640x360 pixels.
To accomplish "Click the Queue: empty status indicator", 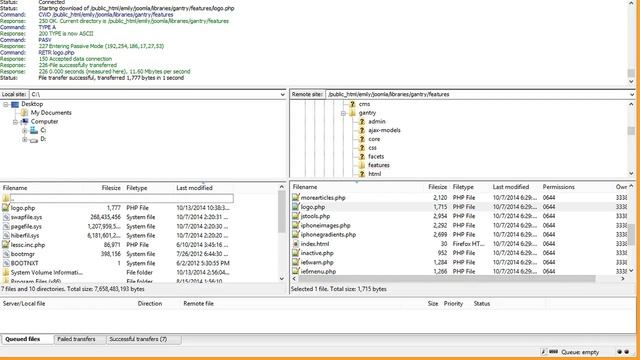I will [x=580, y=352].
